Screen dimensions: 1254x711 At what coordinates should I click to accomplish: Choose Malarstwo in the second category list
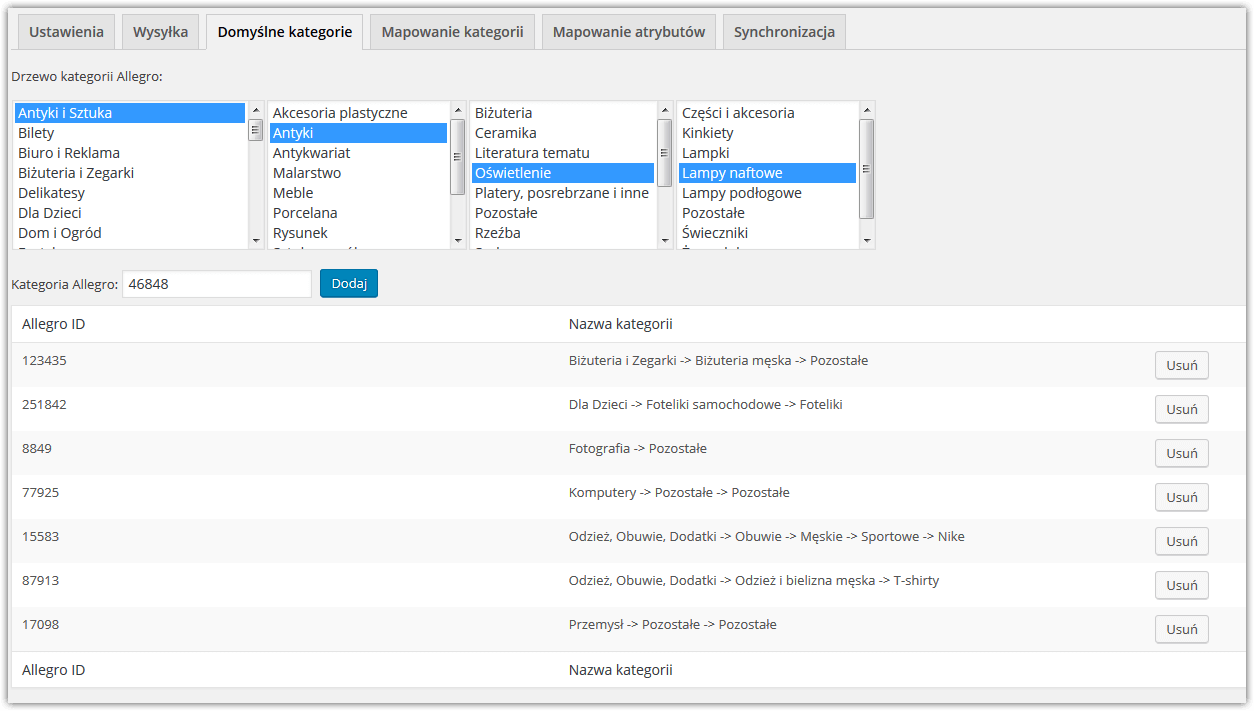(x=307, y=173)
